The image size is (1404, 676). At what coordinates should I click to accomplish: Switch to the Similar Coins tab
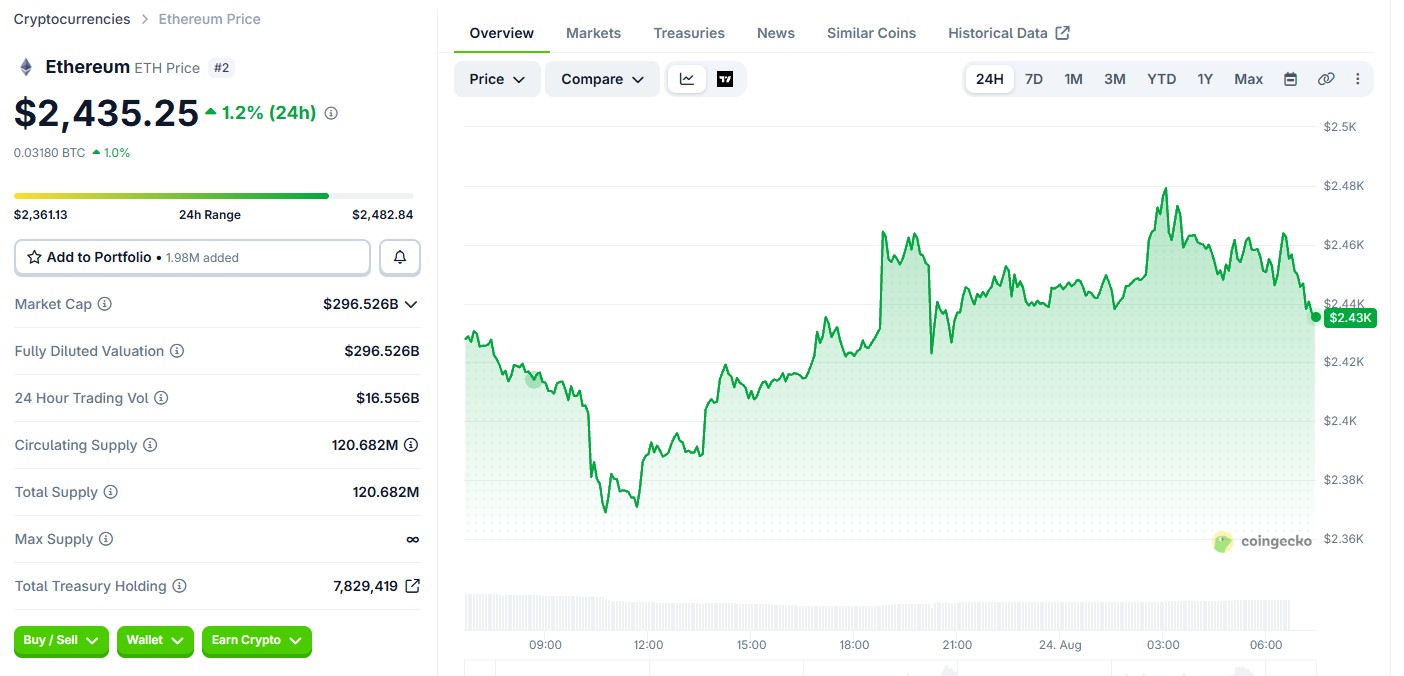click(x=871, y=33)
